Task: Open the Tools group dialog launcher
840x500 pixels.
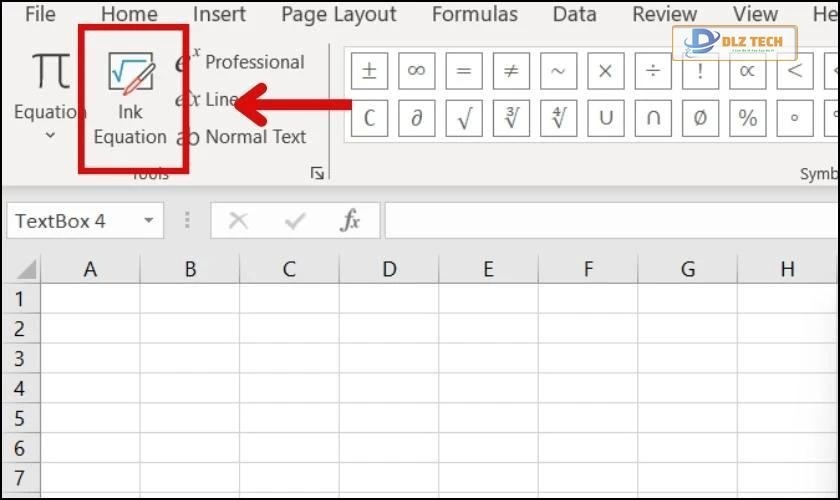Action: (x=318, y=173)
